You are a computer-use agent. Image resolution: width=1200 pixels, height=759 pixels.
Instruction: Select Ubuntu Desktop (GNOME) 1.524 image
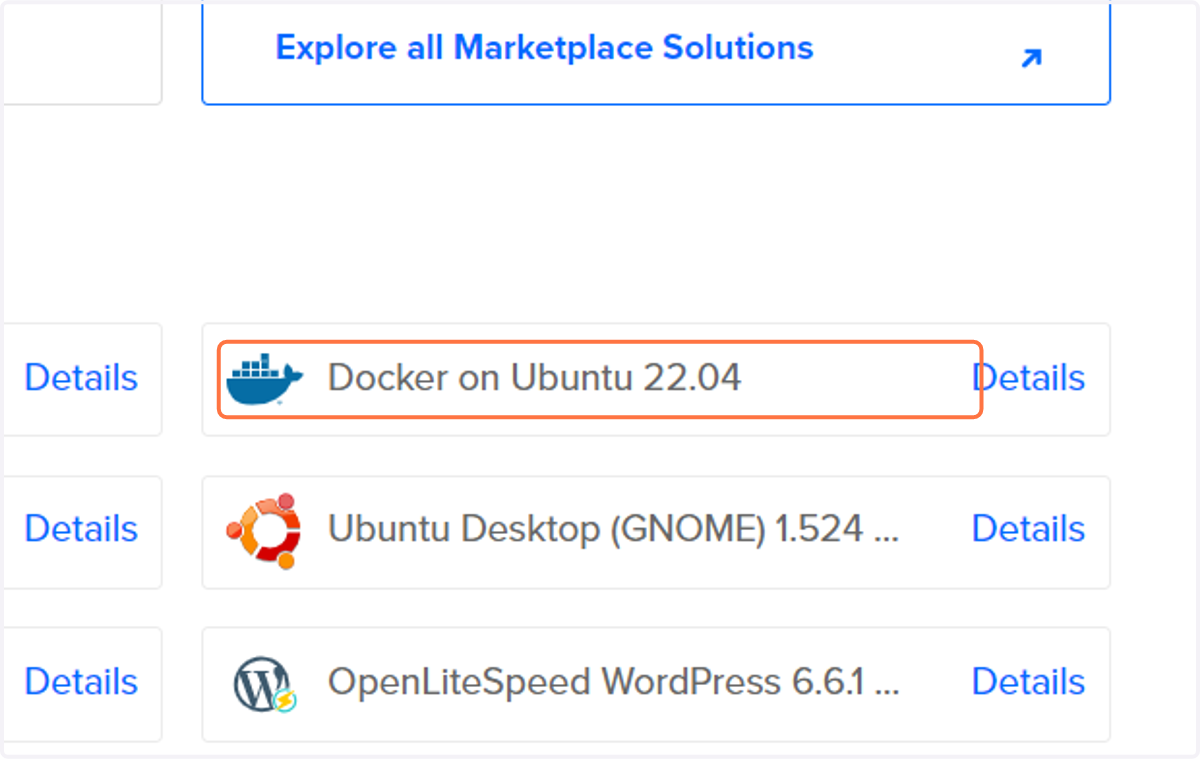coord(613,529)
